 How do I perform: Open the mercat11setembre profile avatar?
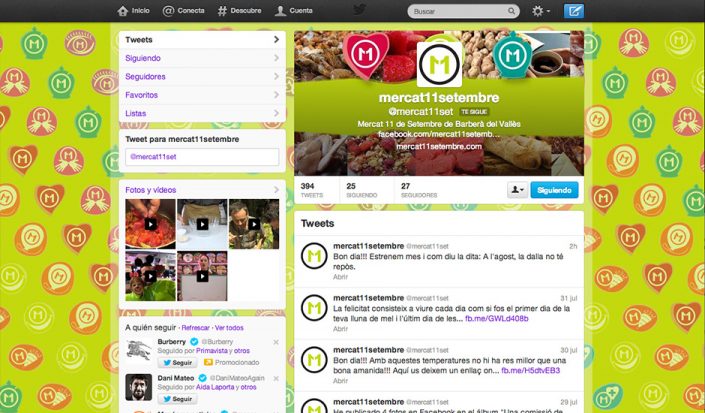click(439, 65)
